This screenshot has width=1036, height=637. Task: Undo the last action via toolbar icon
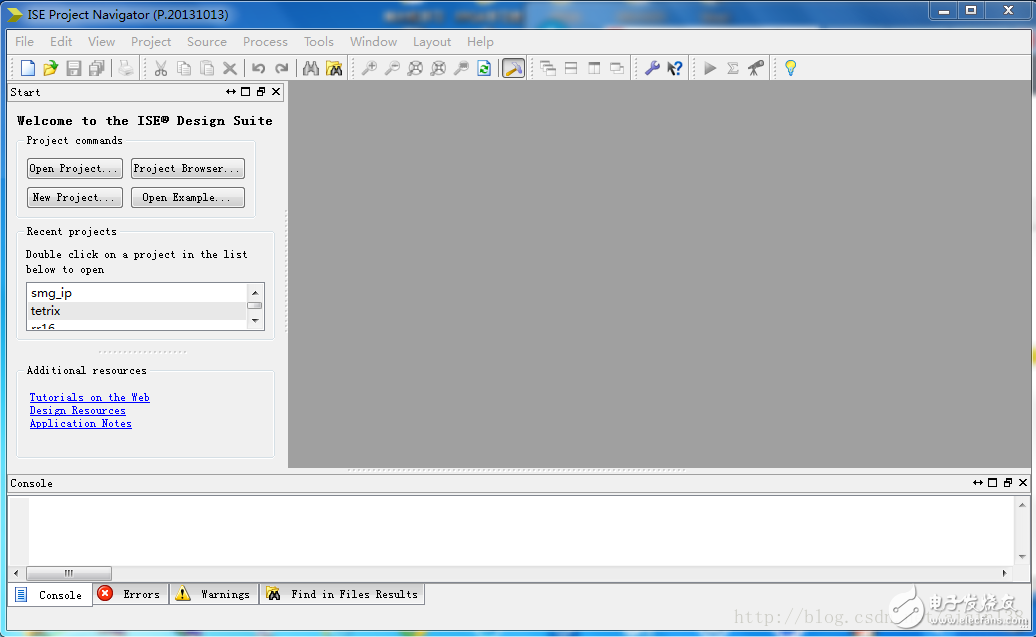(x=258, y=67)
